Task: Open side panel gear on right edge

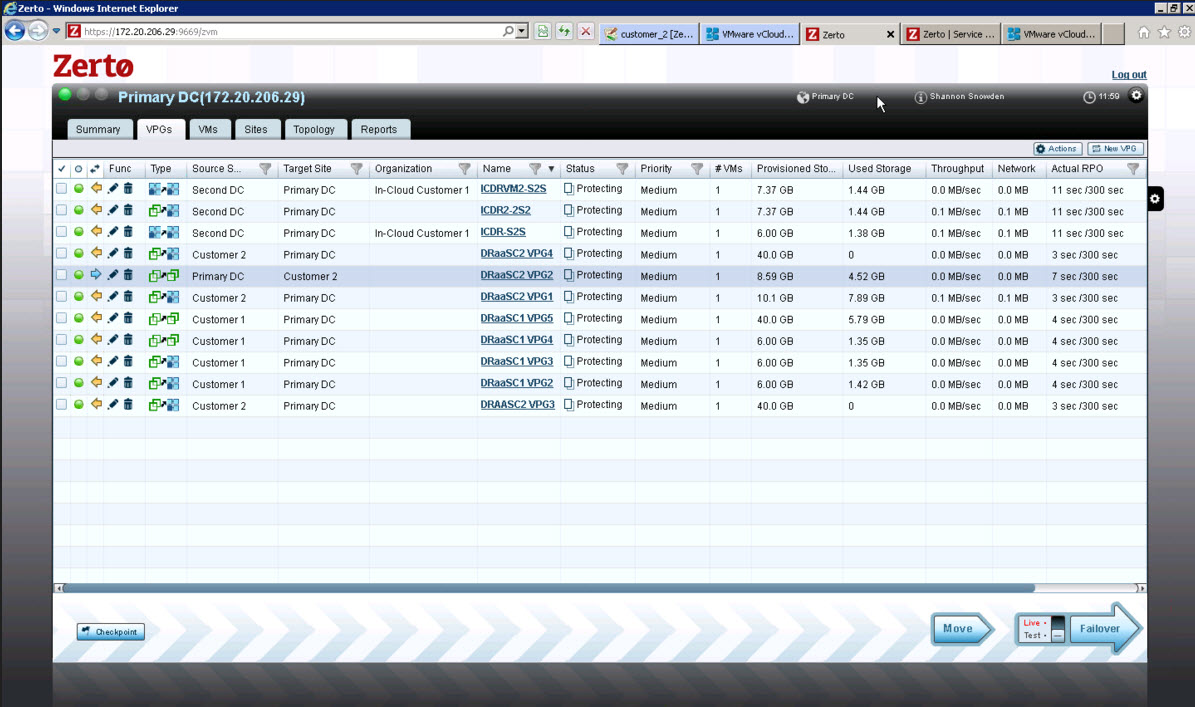Action: point(1155,199)
